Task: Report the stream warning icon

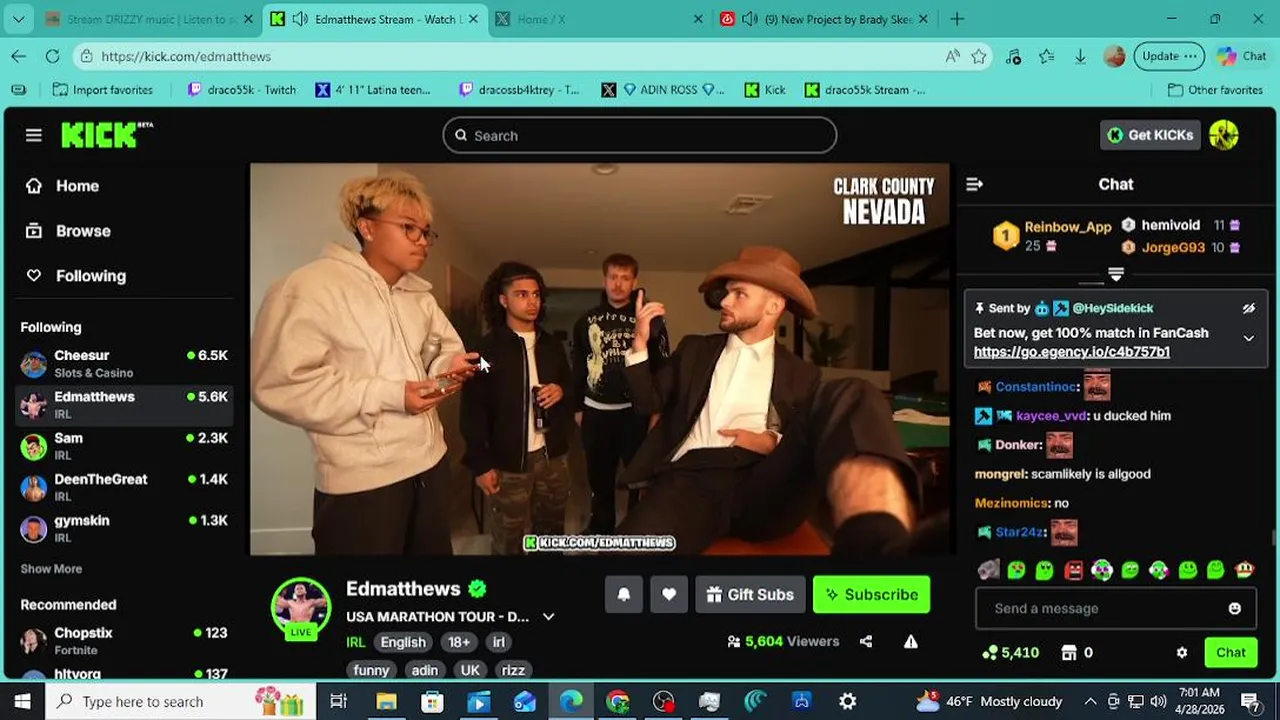Action: [x=911, y=642]
